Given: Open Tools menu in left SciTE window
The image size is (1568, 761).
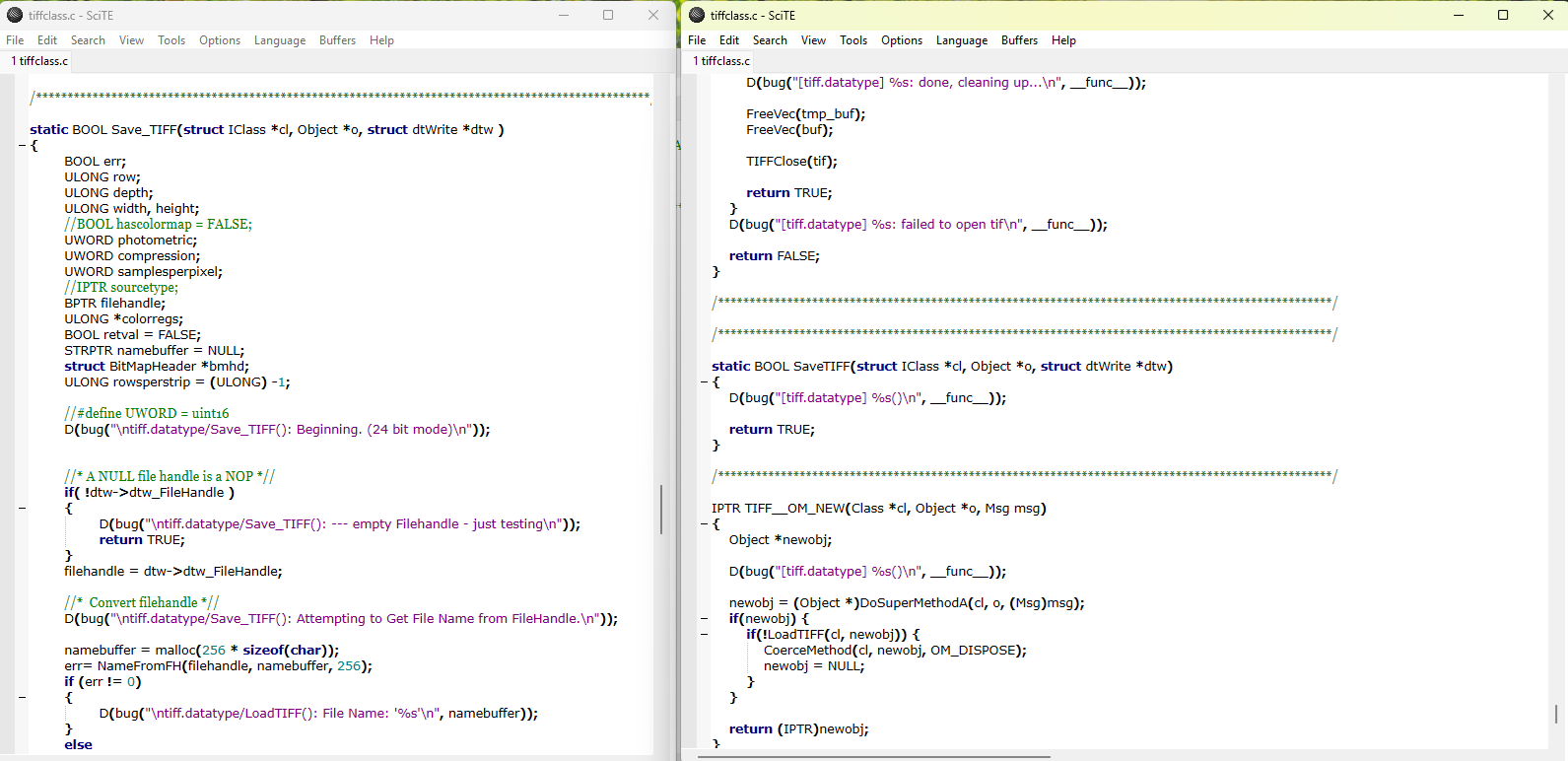Looking at the screenshot, I should point(171,40).
